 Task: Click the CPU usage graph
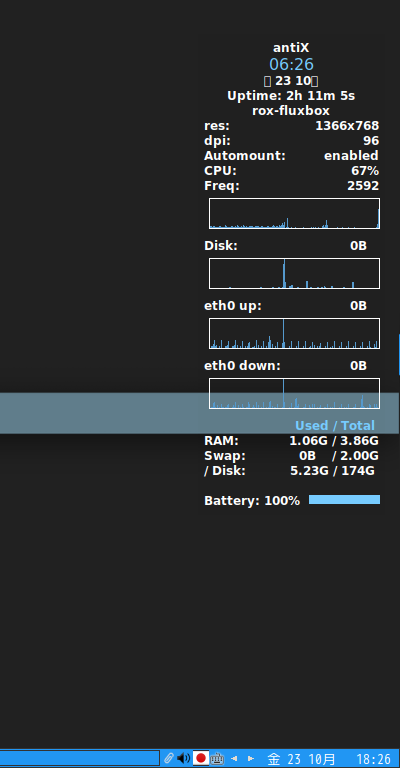tap(294, 214)
